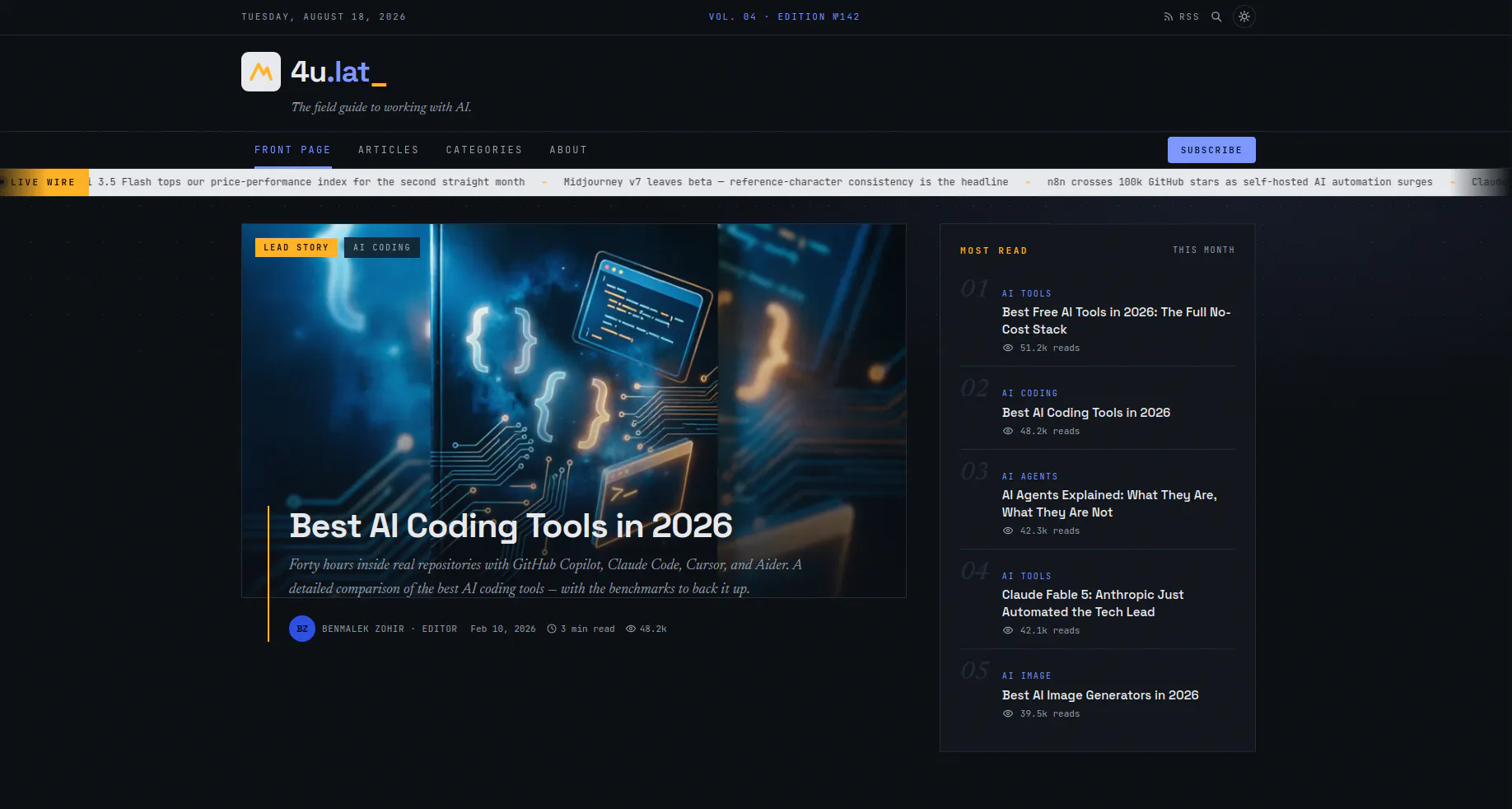Viewport: 1512px width, 809px height.
Task: Click the eye icon next to 48.2k views
Action: [x=631, y=629]
